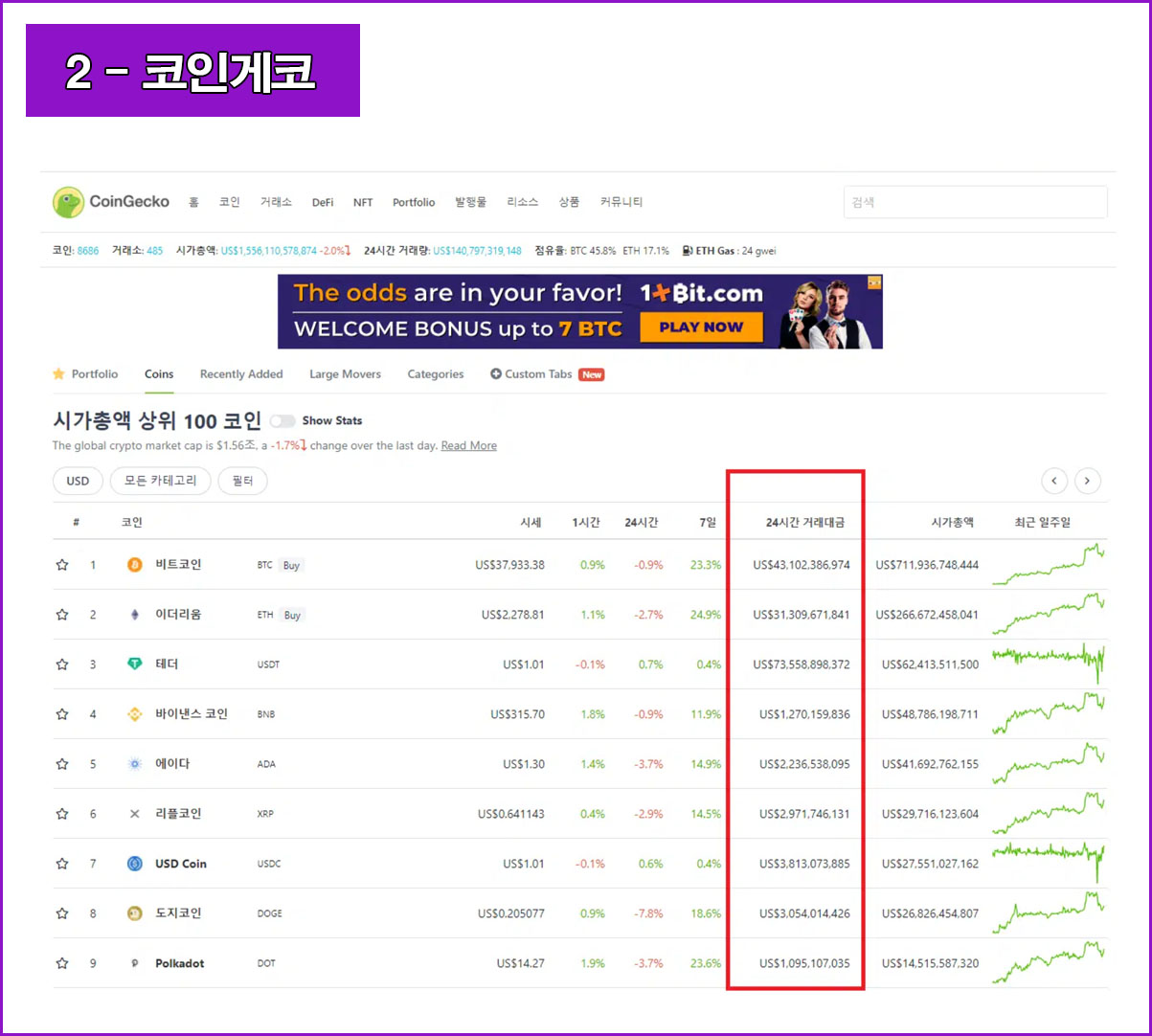Toggle the Show Stats switch
This screenshot has height=1036, width=1152.
click(282, 421)
